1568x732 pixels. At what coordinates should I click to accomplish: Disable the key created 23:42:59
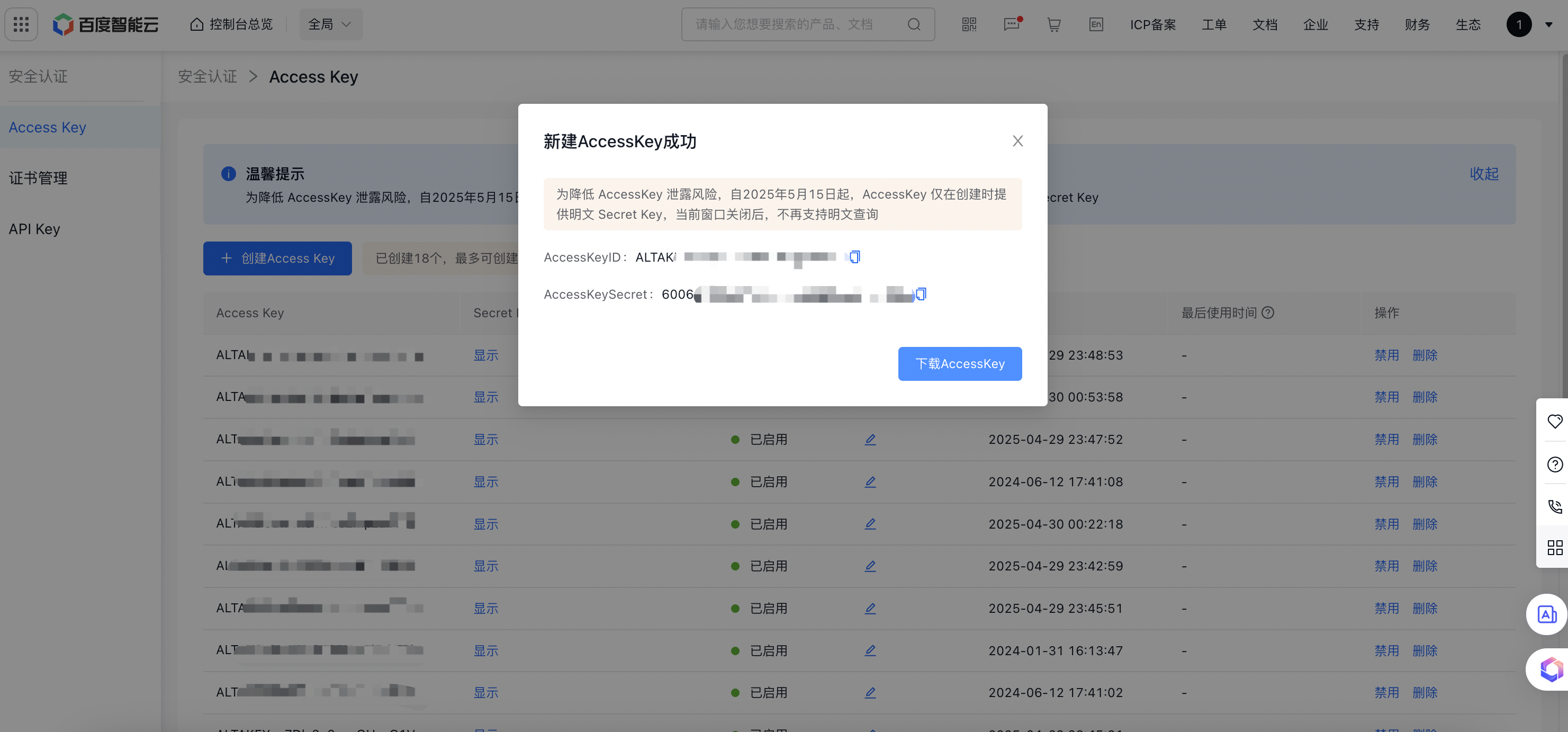[x=1386, y=566]
